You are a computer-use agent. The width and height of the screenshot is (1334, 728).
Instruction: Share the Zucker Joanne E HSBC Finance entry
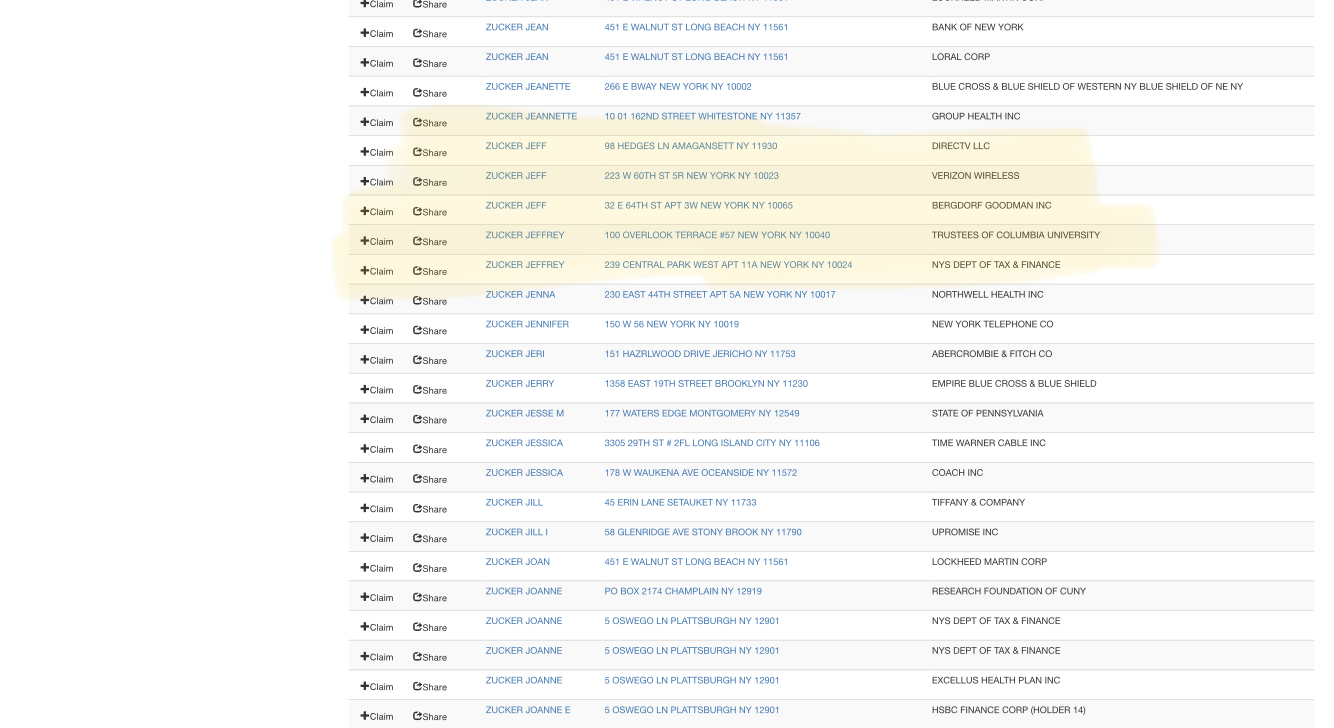click(430, 717)
